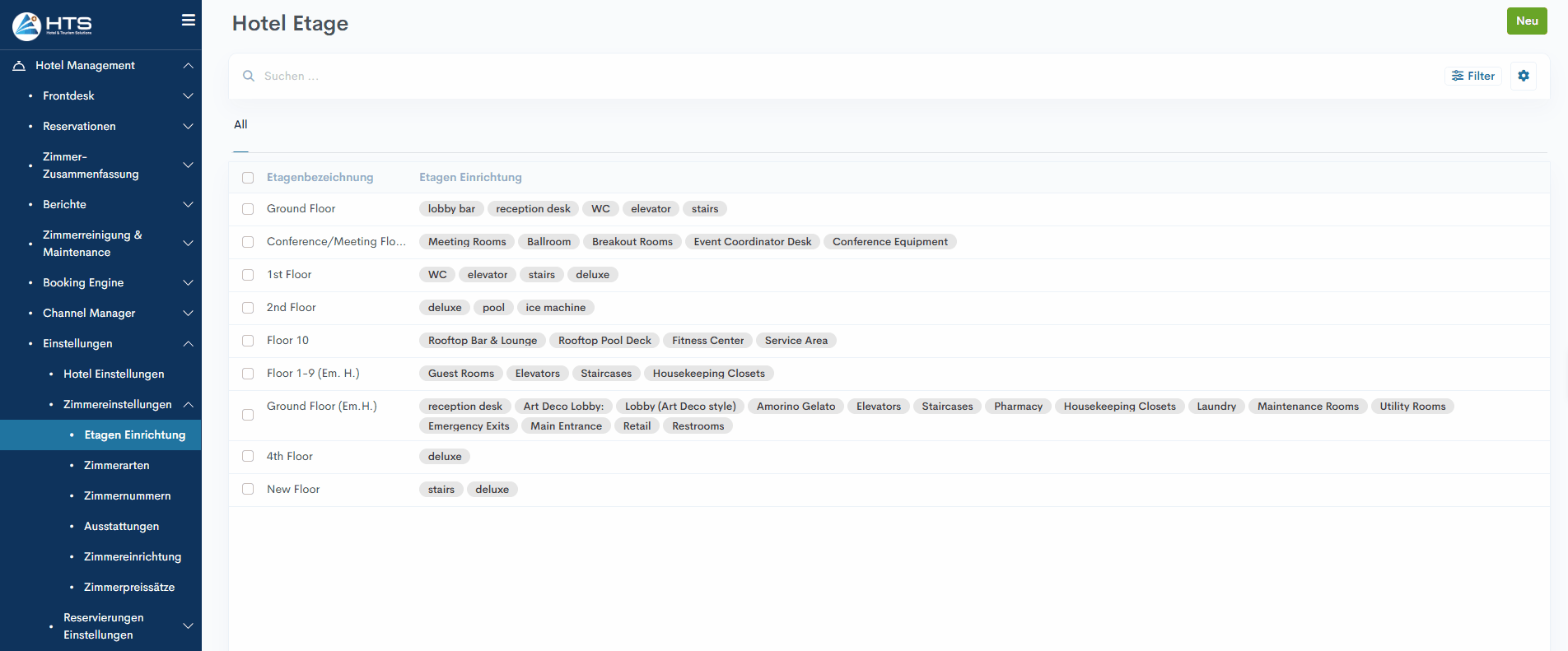Image resolution: width=1568 pixels, height=651 pixels.
Task: Select the Floor 10 row checkbox
Action: click(248, 341)
